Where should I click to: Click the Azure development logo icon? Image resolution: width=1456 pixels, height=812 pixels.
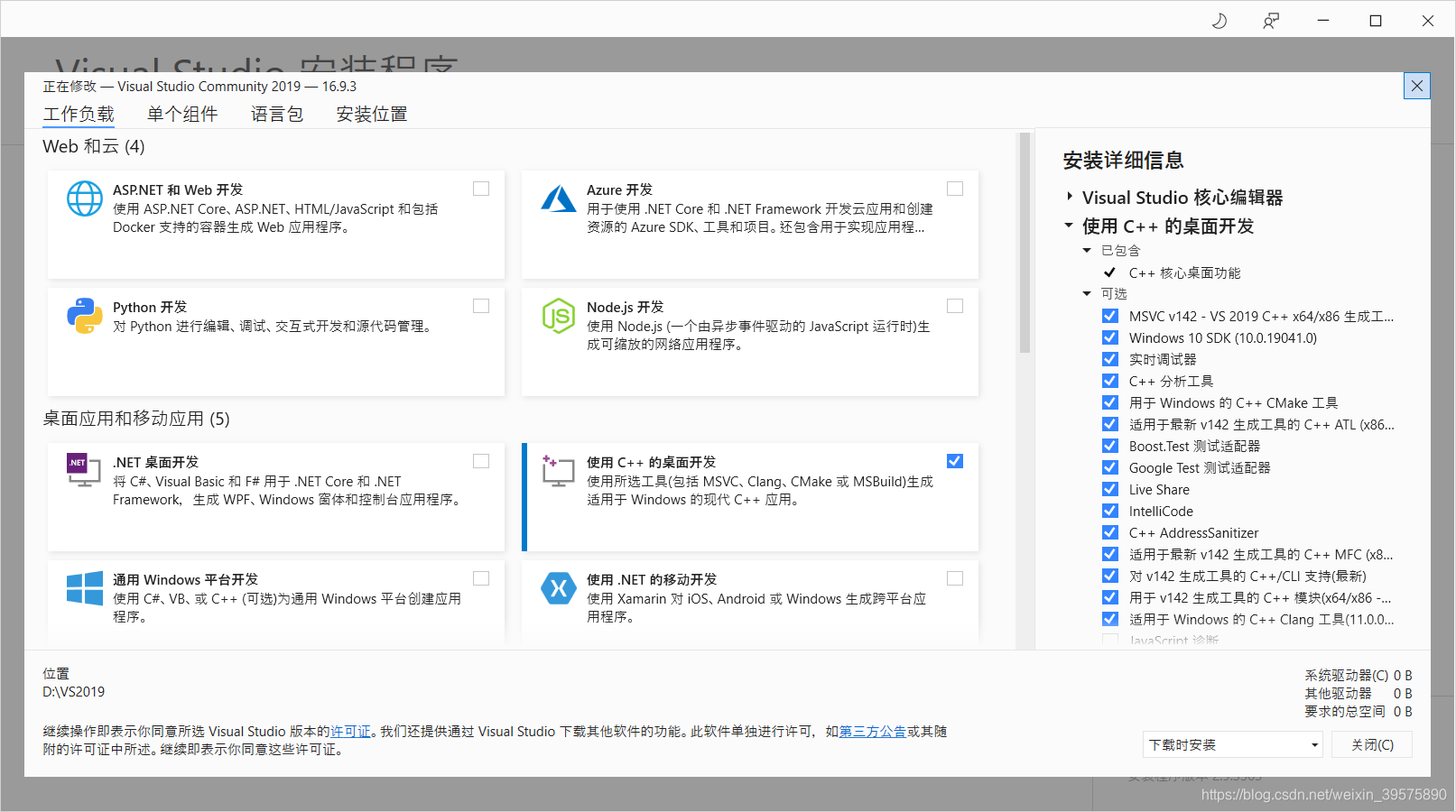559,198
